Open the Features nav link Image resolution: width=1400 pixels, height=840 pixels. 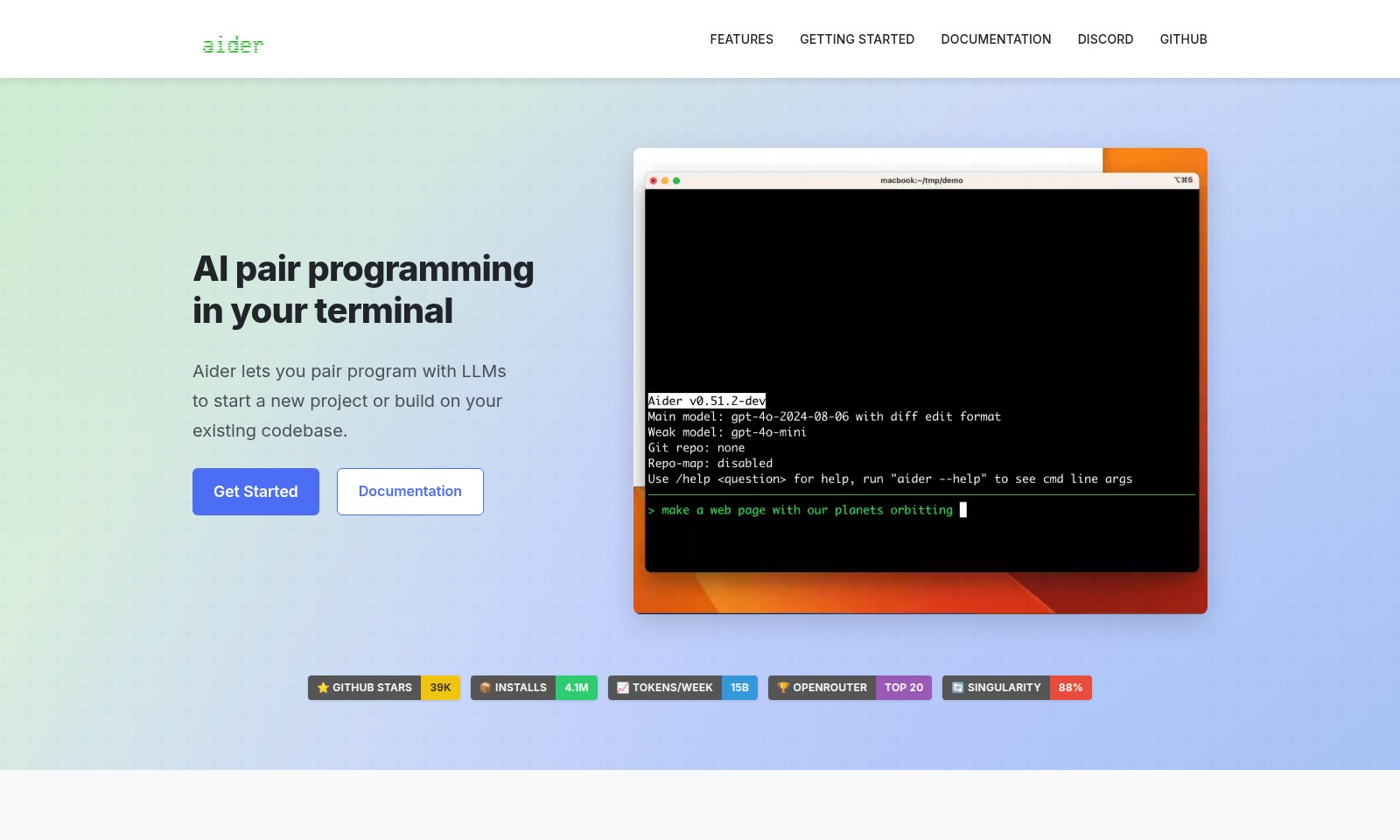pos(741,39)
